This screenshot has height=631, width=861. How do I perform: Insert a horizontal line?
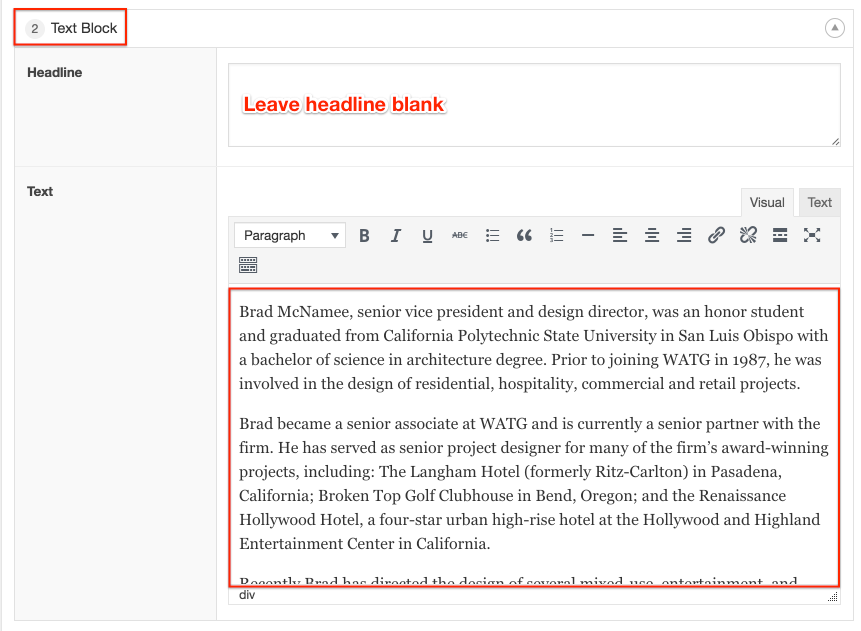tap(588, 236)
